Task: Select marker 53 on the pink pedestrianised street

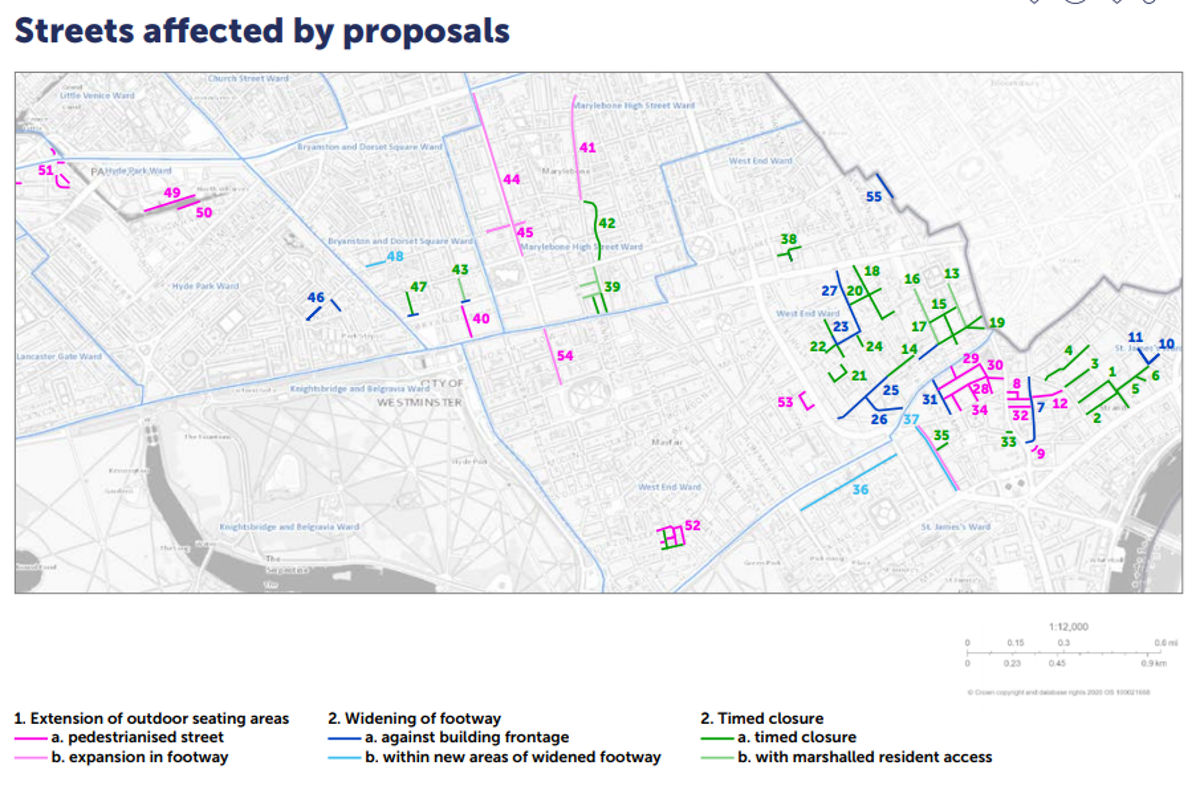Action: click(x=786, y=402)
